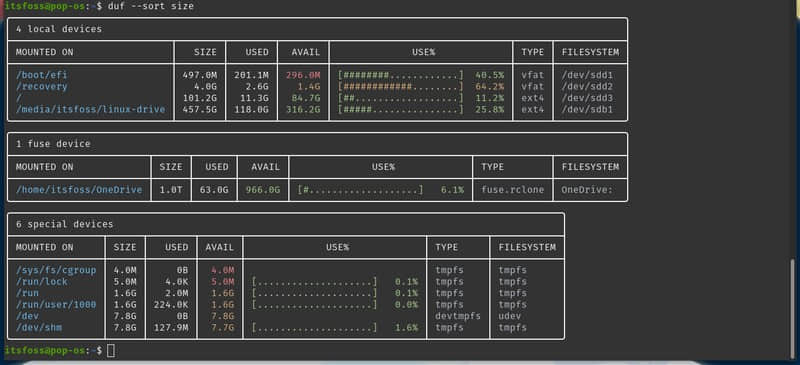Select the /media/itsfoss/linux-drive path
Image resolution: width=800 pixels, height=365 pixels.
90,110
